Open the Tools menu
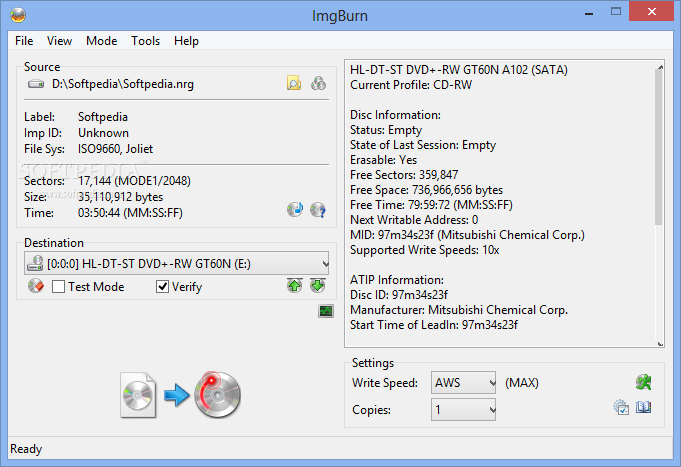The width and height of the screenshot is (681, 467). pos(145,41)
